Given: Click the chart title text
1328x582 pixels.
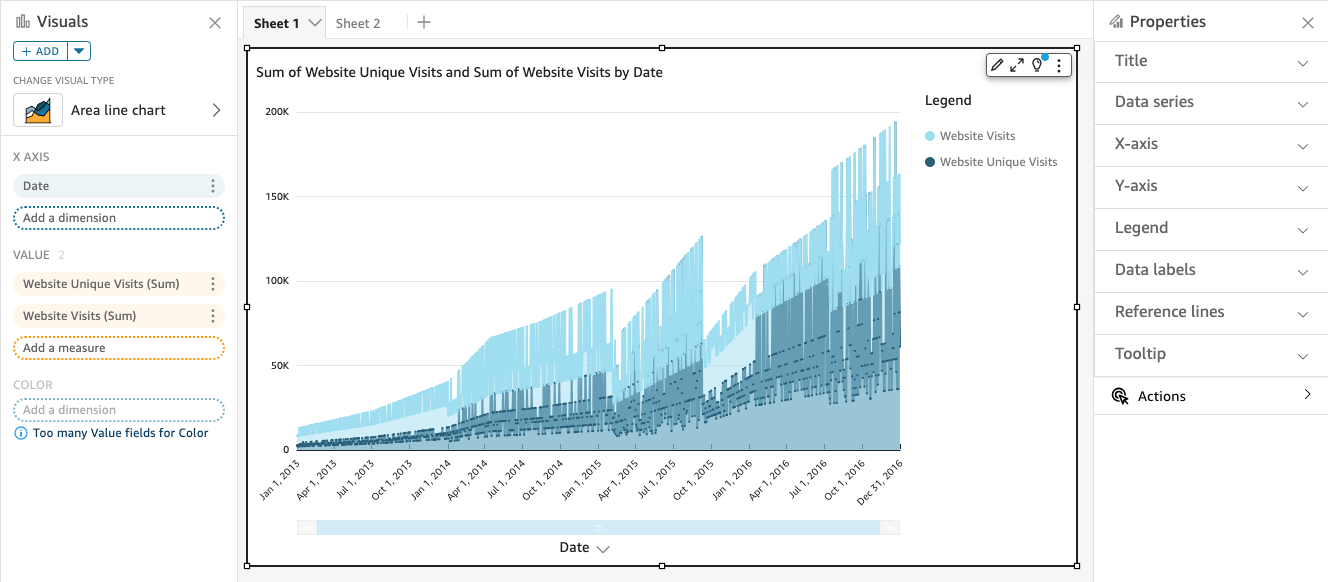Looking at the screenshot, I should [459, 72].
